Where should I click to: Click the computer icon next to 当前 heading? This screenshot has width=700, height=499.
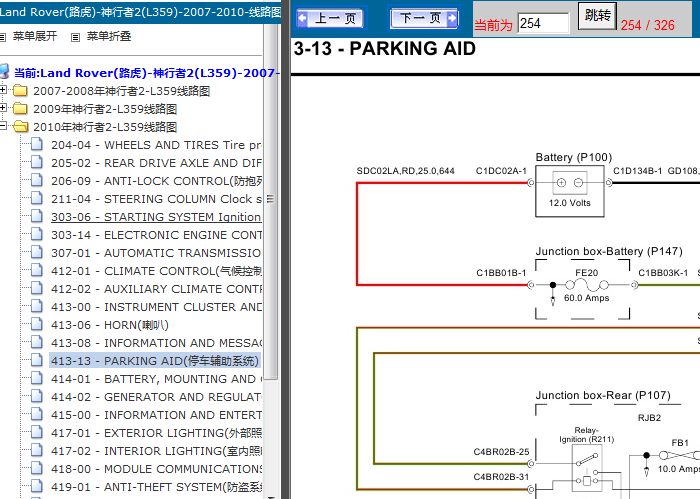(x=4, y=71)
